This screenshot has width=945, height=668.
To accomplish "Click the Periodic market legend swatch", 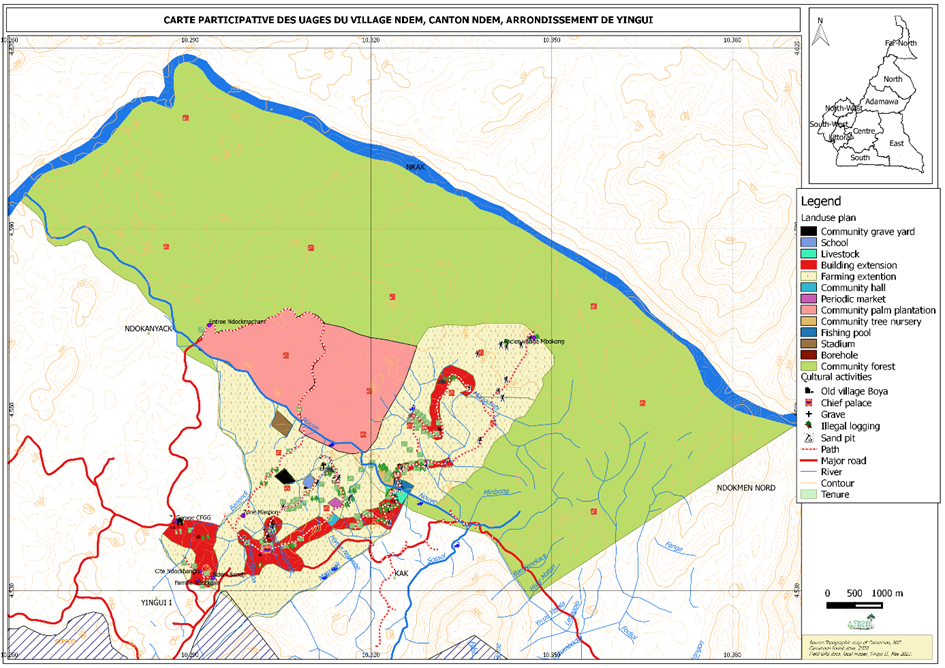I will (809, 299).
